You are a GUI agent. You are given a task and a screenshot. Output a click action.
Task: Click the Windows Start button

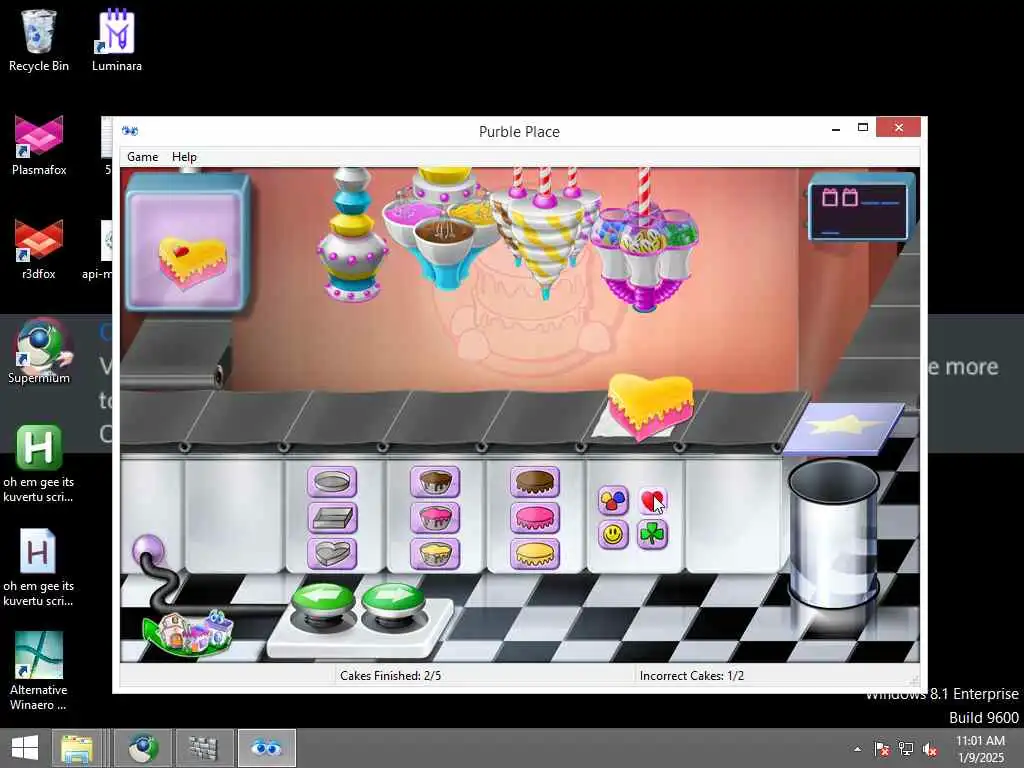tap(24, 748)
